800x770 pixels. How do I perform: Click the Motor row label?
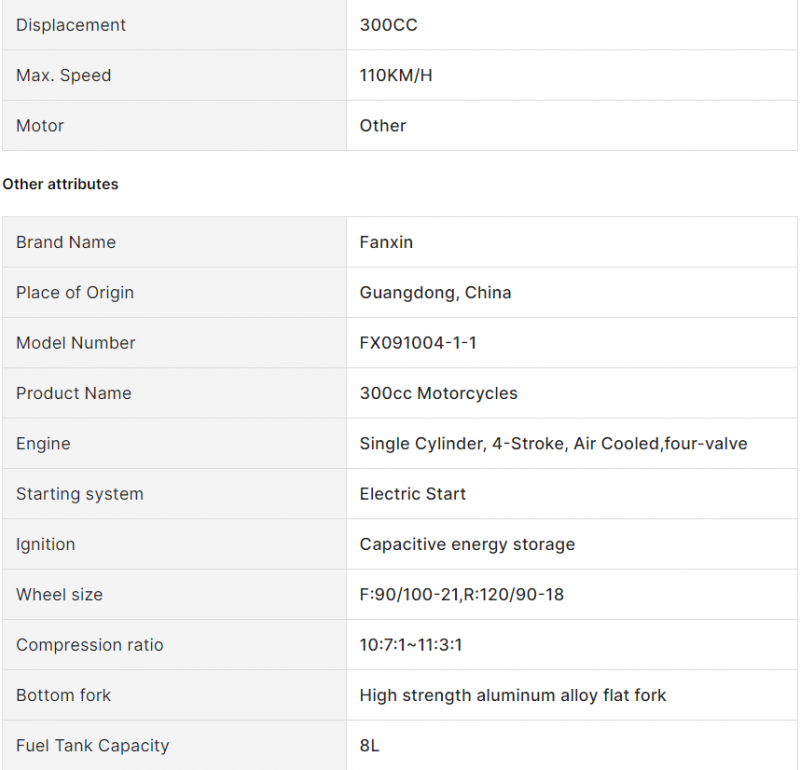(40, 126)
